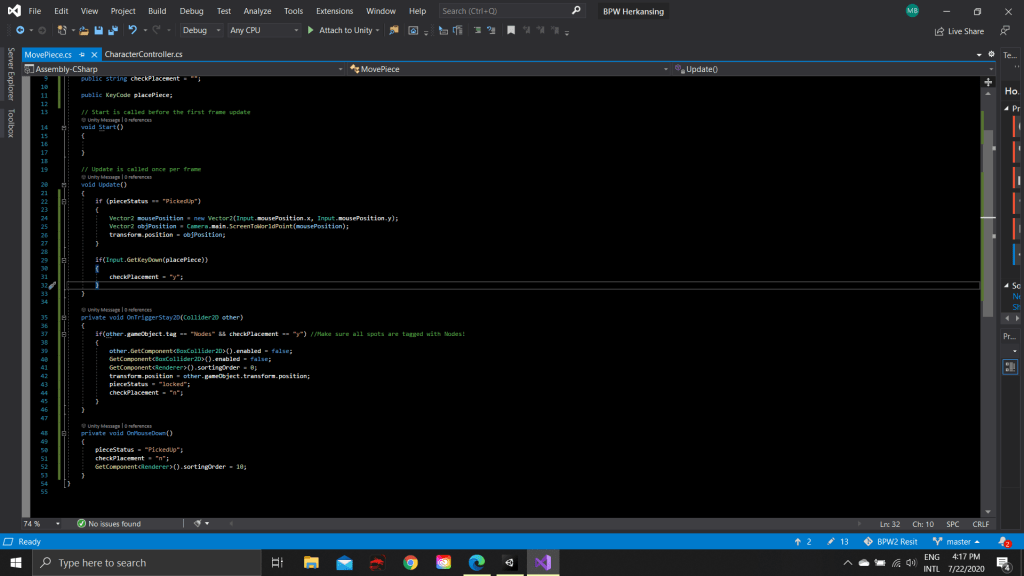
Task: Pin the MovePiece.cs tab
Action: point(82,54)
